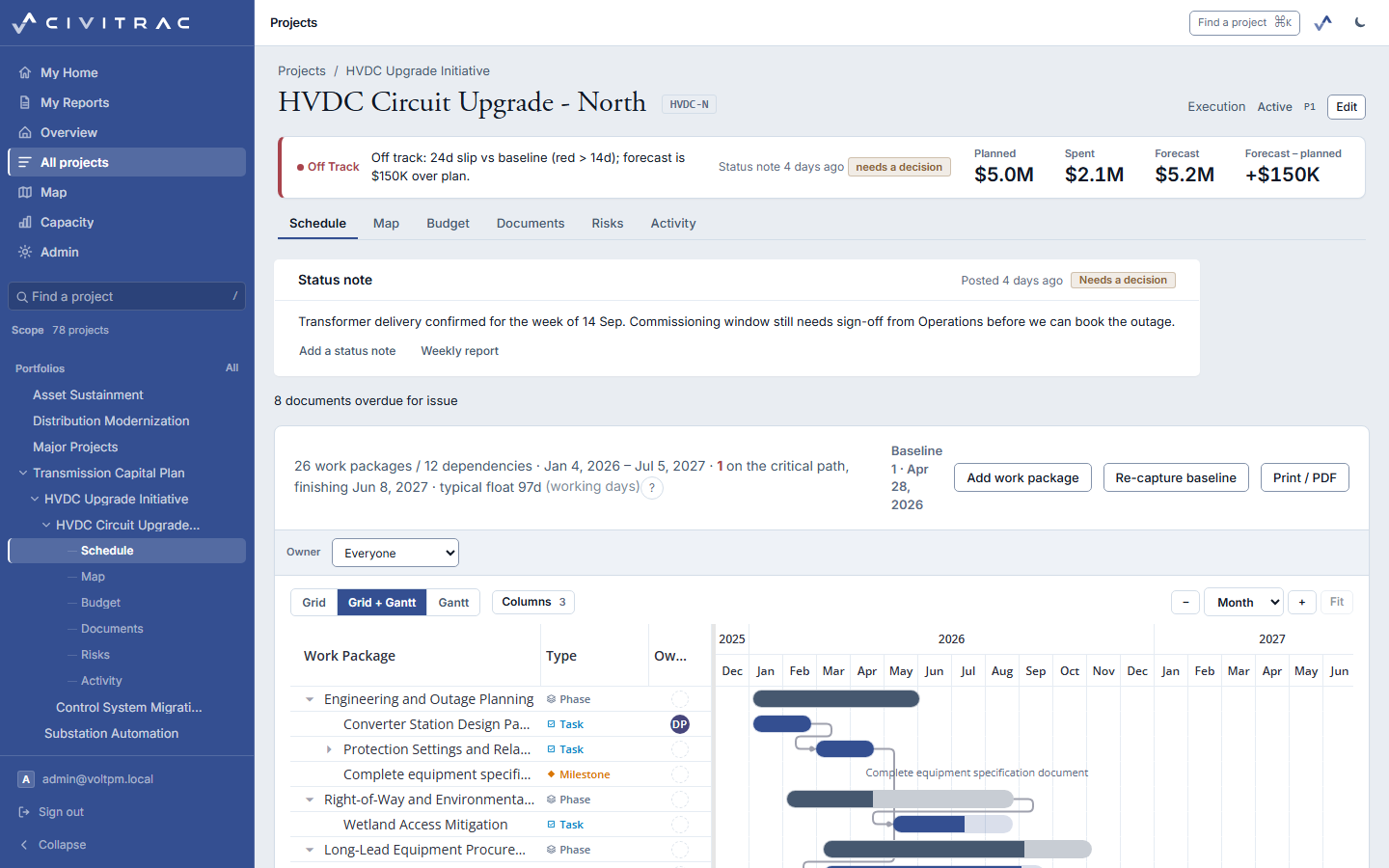1389x868 pixels.
Task: Toggle dark mode moon icon
Action: [1360, 22]
